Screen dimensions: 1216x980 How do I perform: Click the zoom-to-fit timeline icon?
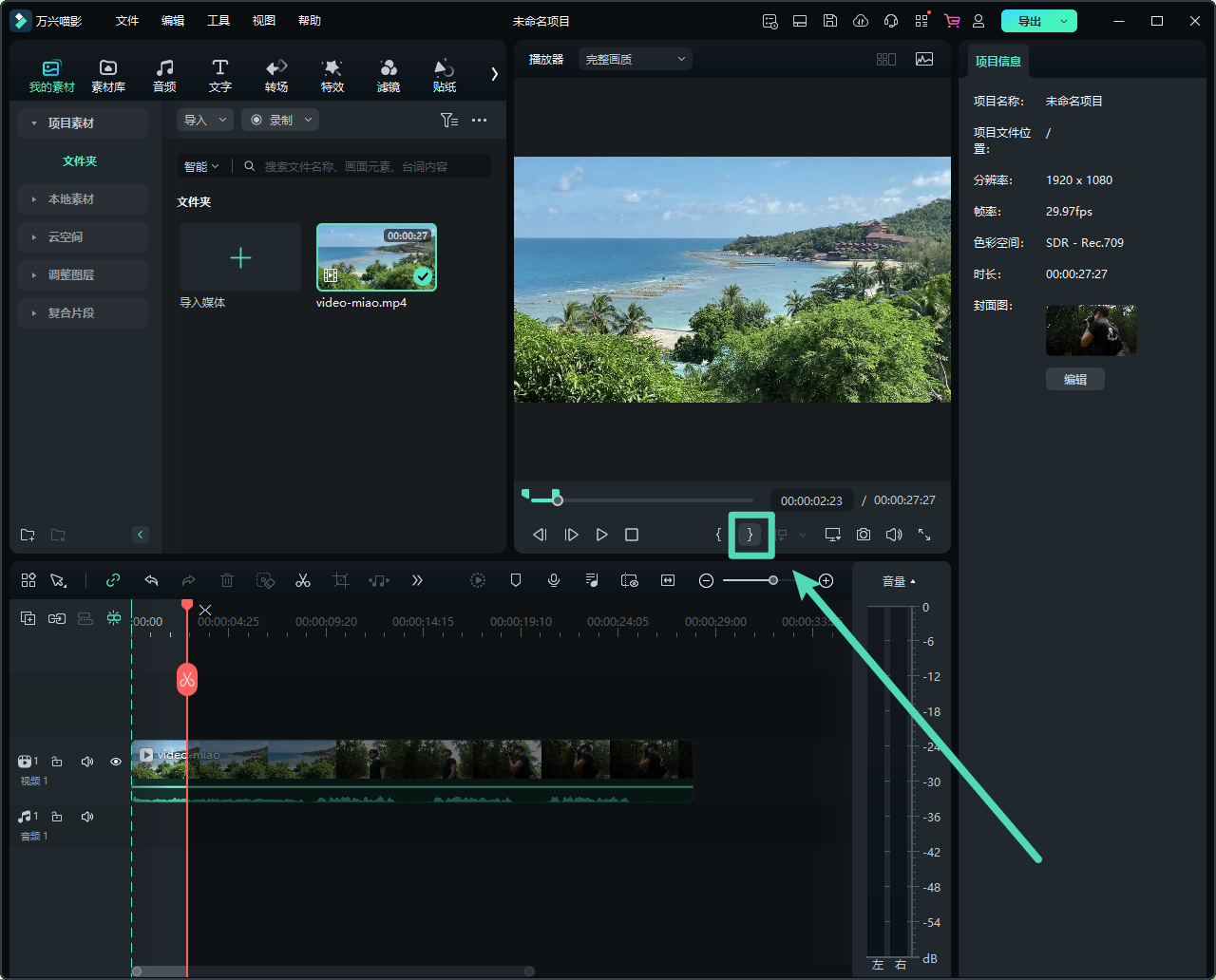pos(668,580)
